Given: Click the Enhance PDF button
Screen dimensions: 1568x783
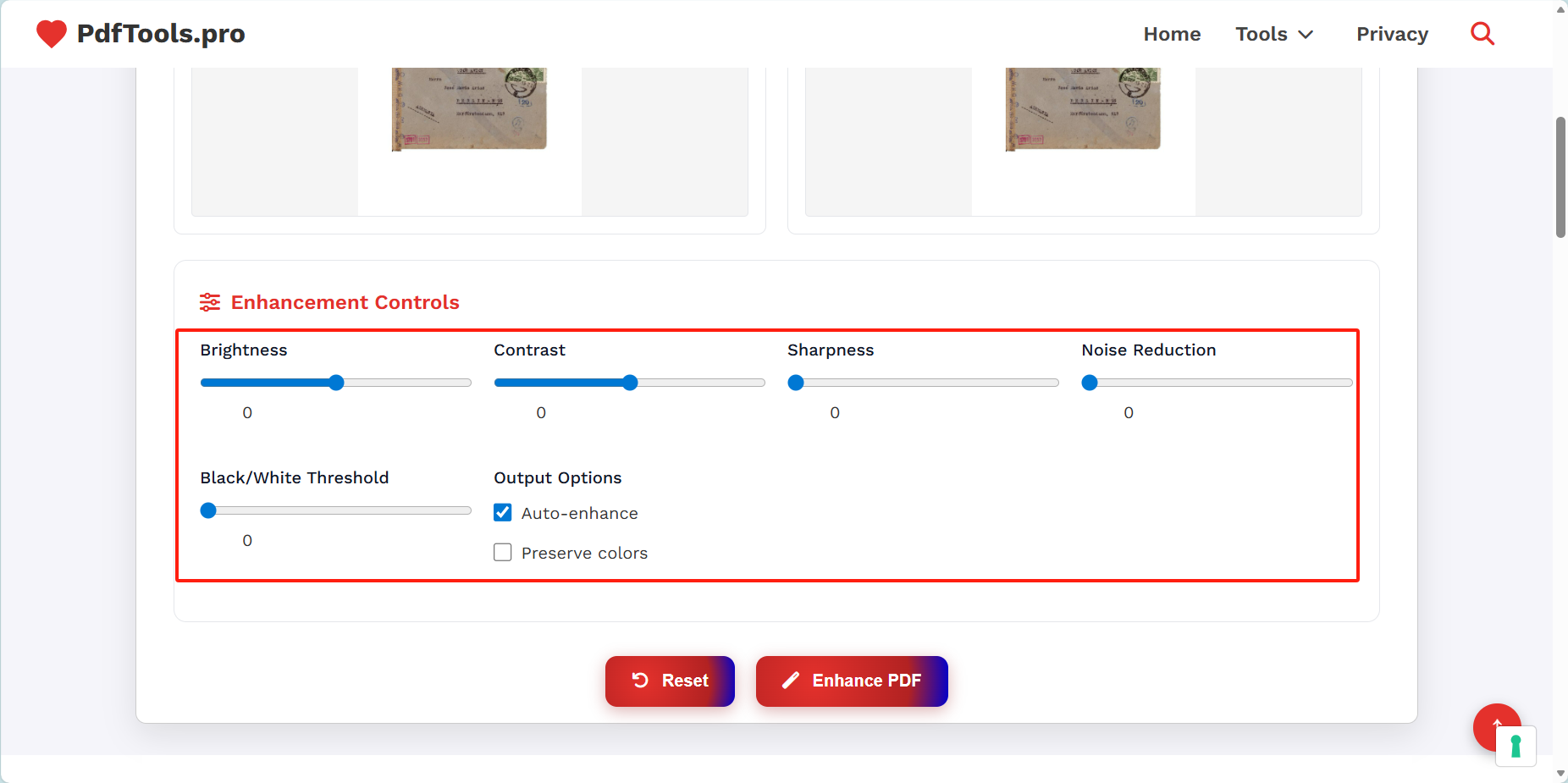Looking at the screenshot, I should (x=852, y=681).
